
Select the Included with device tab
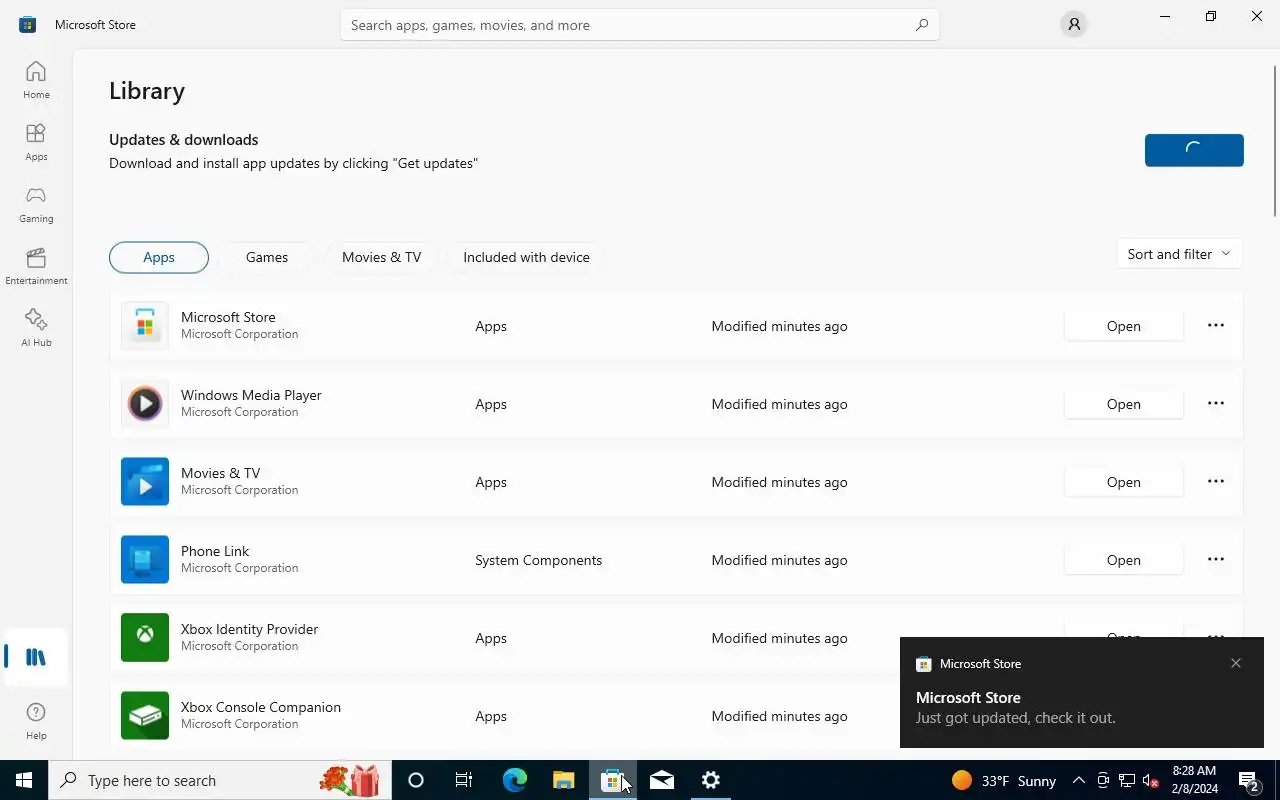526,257
